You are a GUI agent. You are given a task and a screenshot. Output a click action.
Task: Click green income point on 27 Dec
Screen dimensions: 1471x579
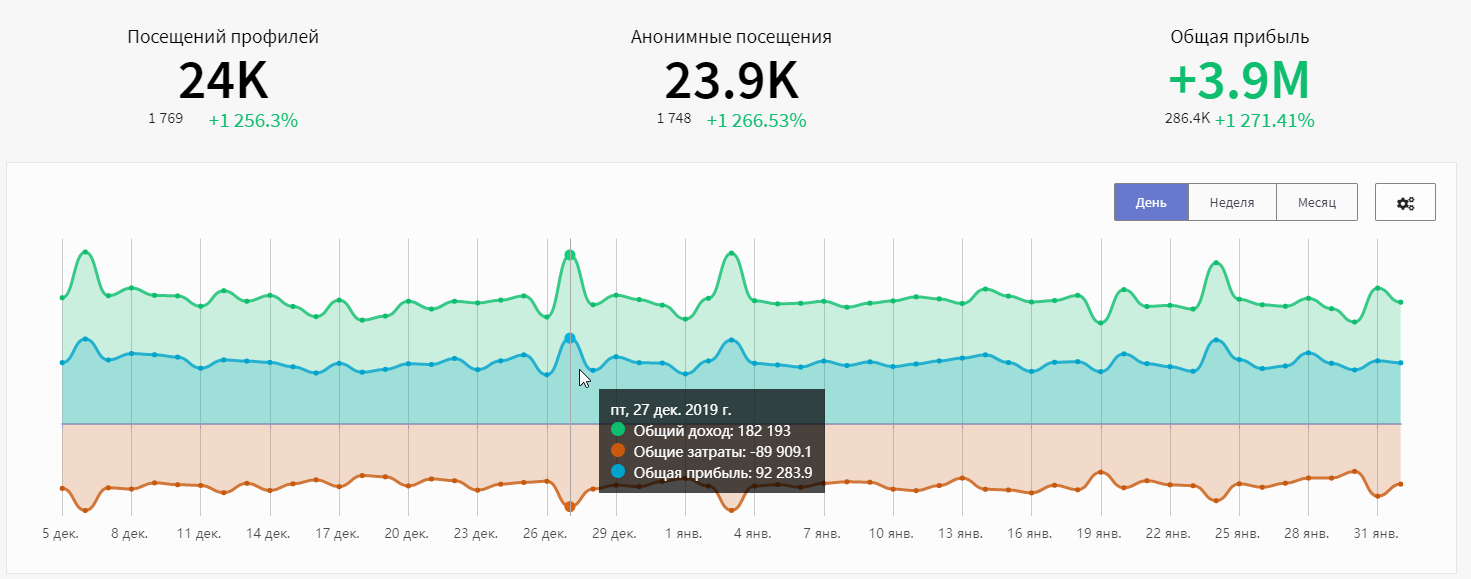tap(570, 255)
